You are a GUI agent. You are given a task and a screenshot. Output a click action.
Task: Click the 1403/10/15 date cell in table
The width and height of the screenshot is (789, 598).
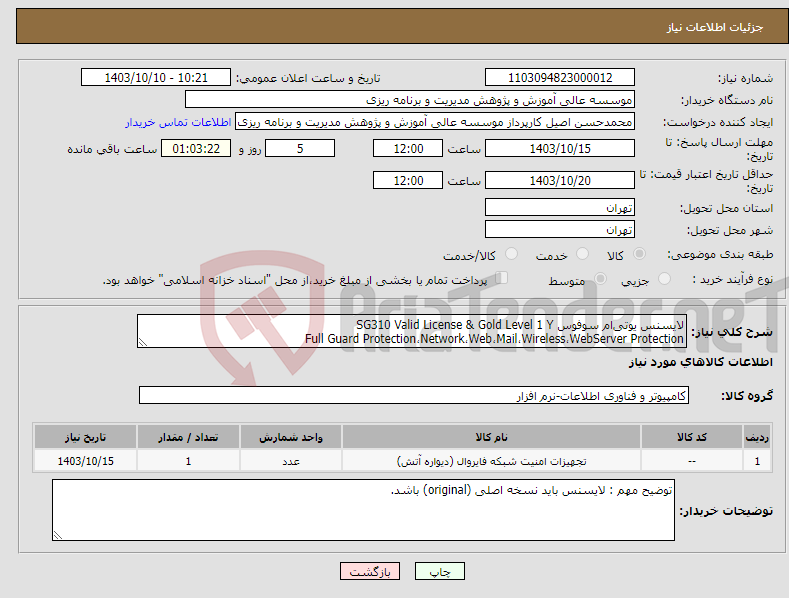pyautogui.click(x=86, y=461)
